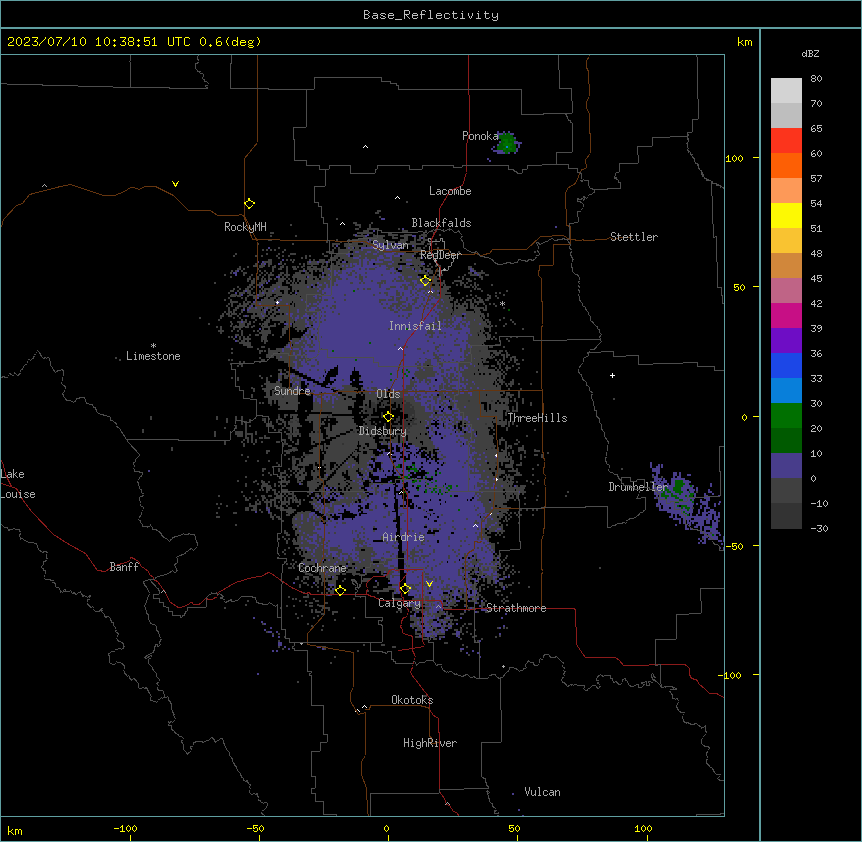Select the light gray 80 dBZ legend swatch

click(786, 91)
